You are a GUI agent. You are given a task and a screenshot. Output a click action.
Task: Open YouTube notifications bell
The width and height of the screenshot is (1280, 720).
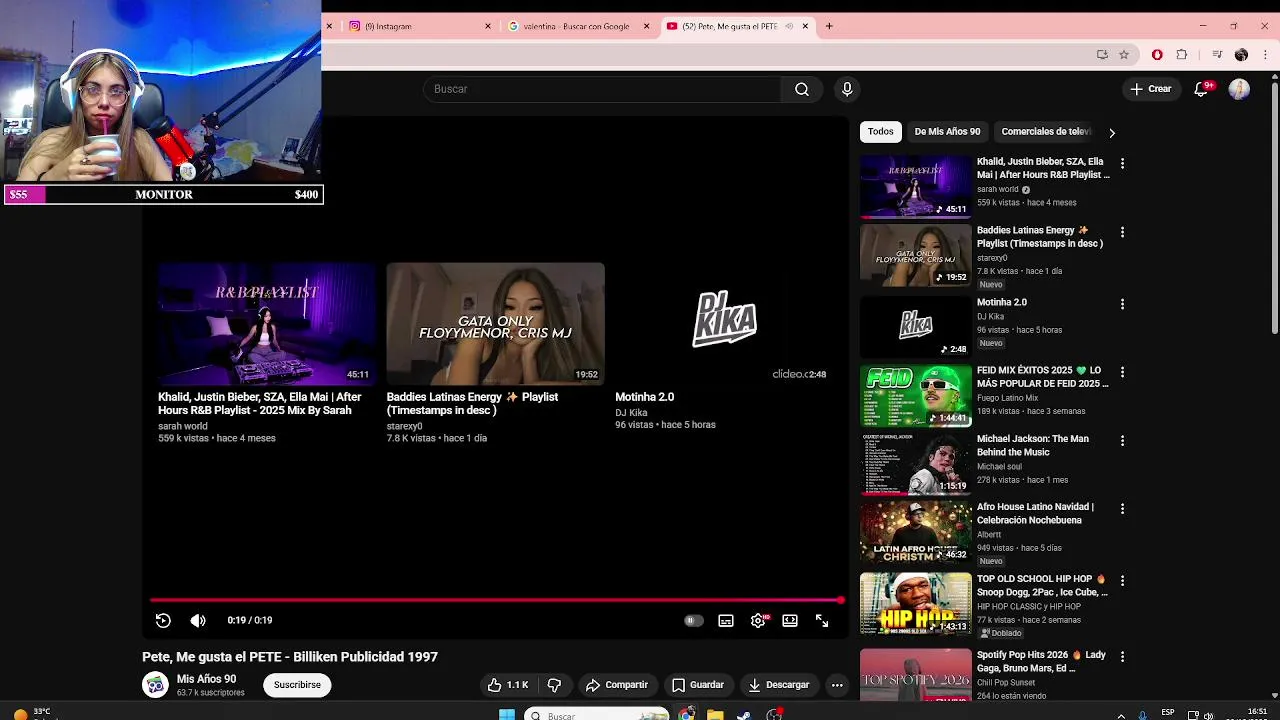(x=1202, y=89)
